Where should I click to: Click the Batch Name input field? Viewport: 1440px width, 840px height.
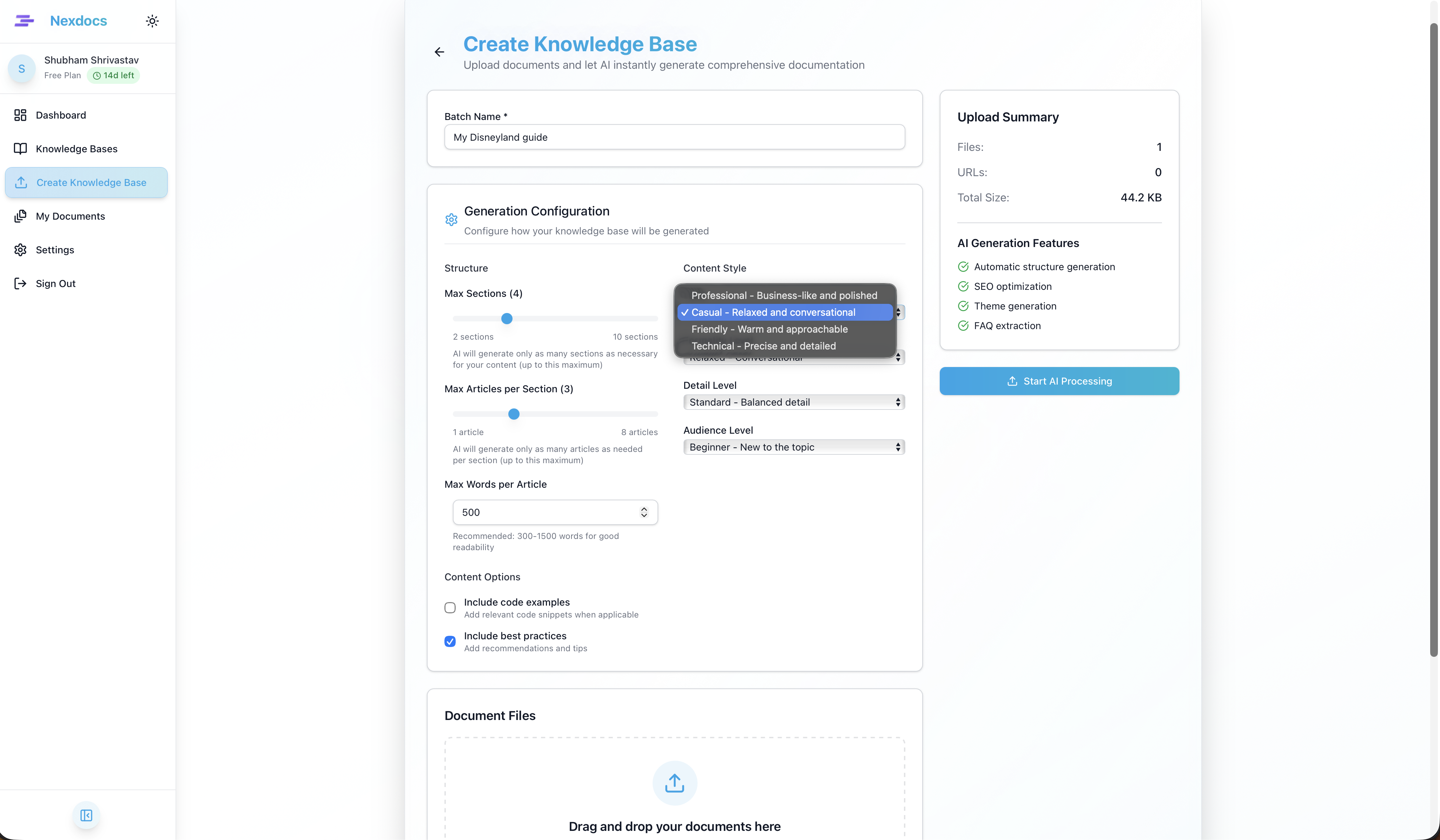(674, 137)
